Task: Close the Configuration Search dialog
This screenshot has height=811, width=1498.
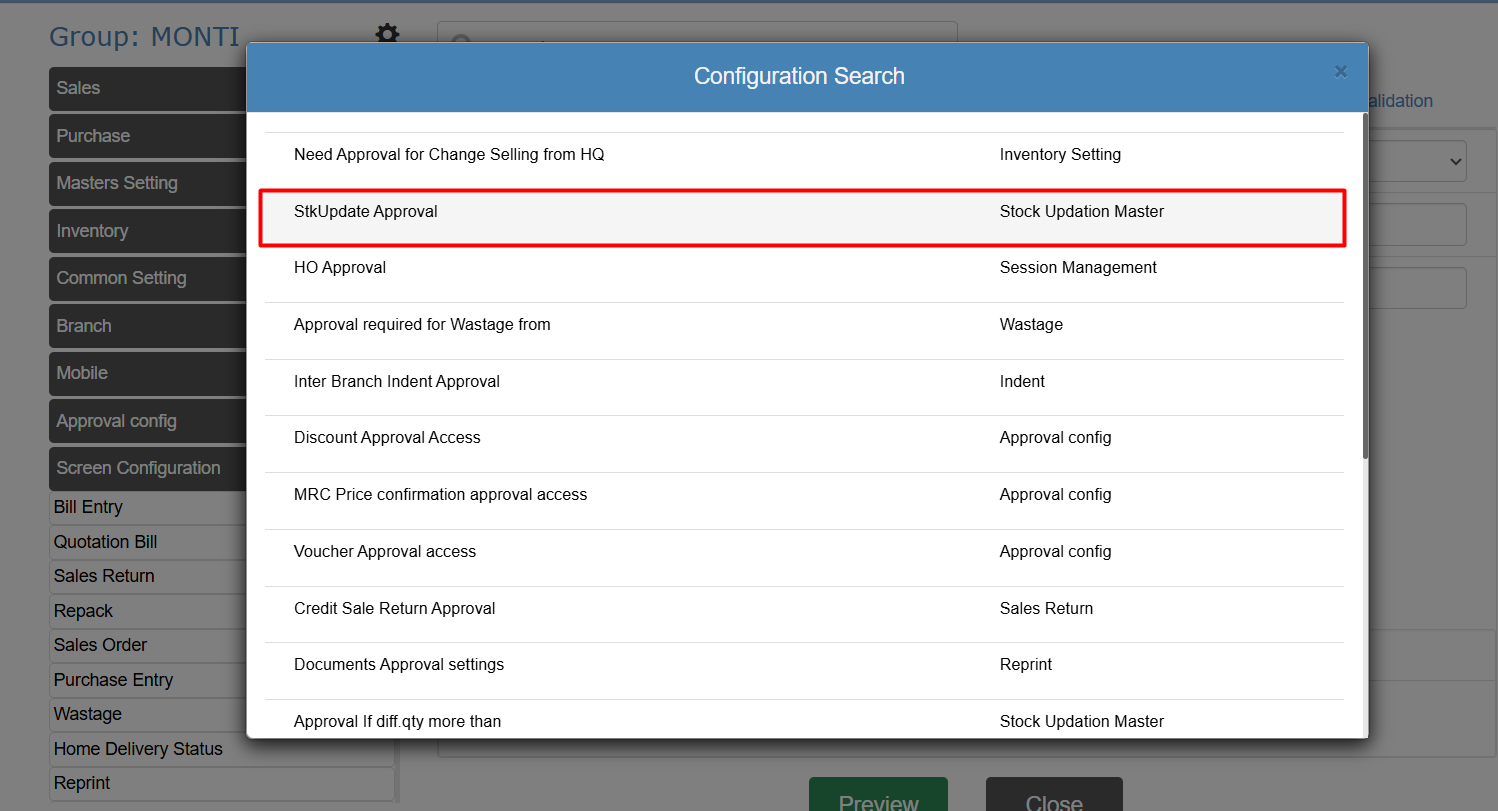Action: click(1341, 72)
